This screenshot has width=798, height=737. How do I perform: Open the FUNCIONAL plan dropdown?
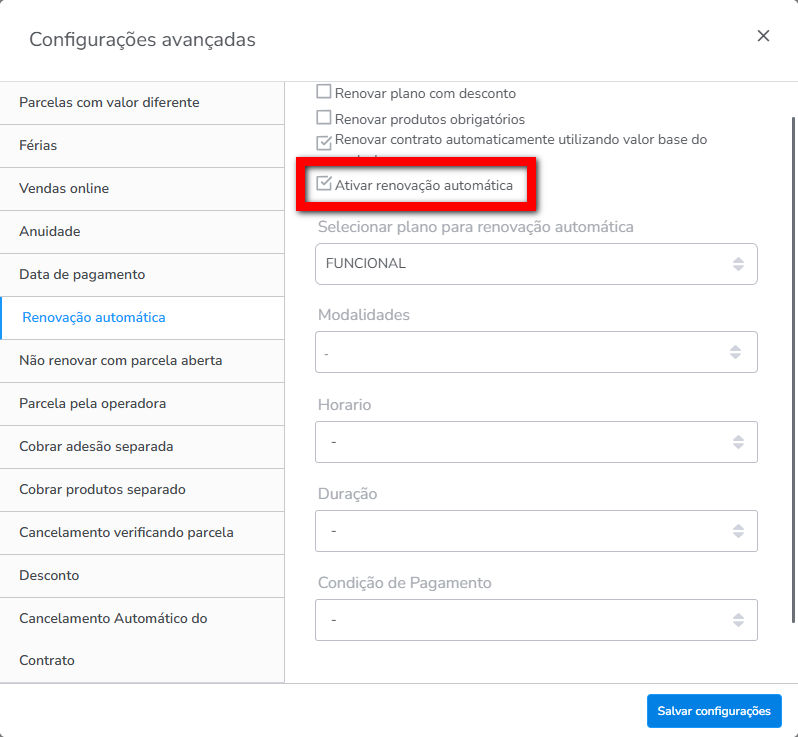[x=535, y=264]
